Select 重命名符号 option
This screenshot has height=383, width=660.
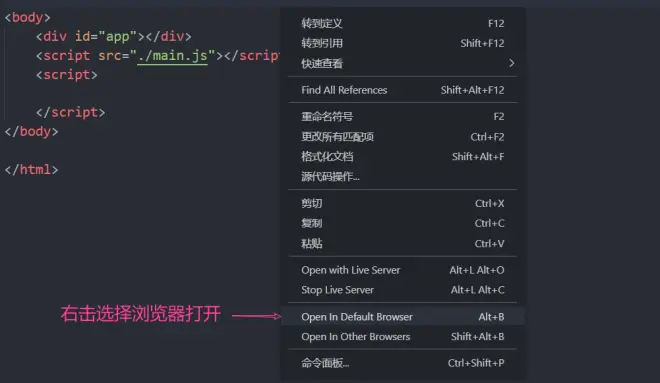[402, 117]
